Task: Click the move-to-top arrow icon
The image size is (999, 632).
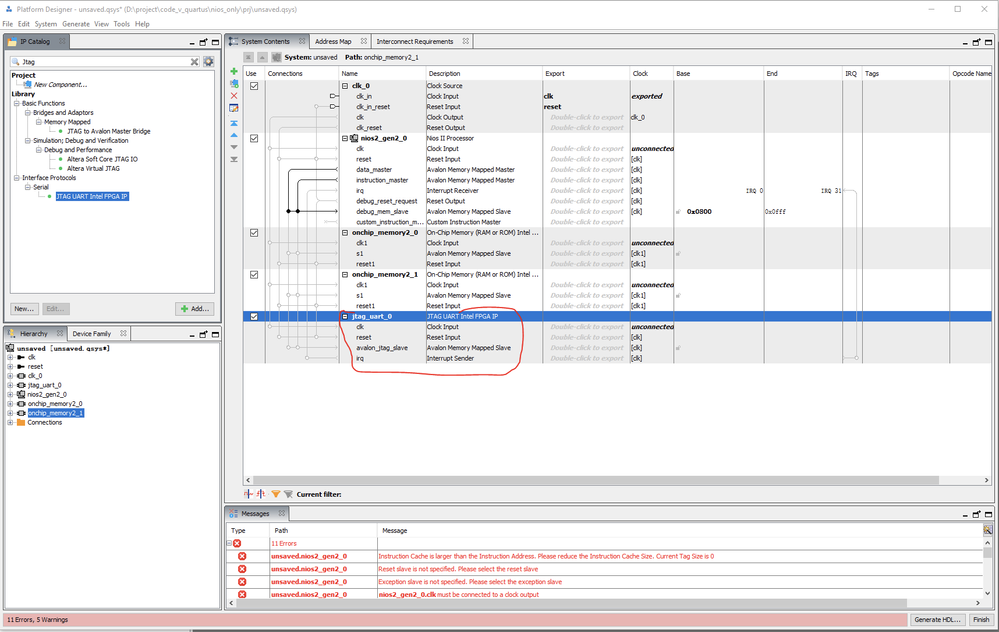Action: [234, 123]
